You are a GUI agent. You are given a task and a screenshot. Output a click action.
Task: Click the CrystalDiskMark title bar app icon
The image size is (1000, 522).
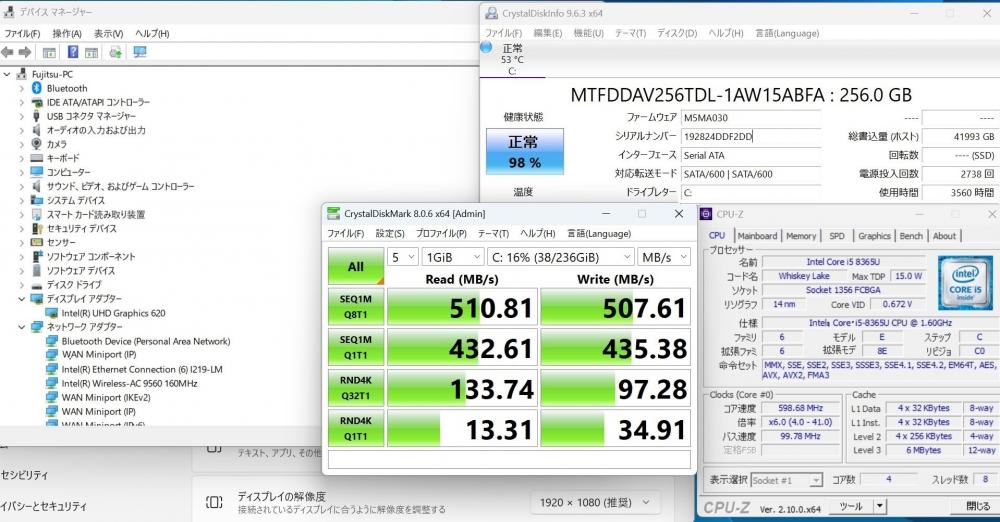333,214
